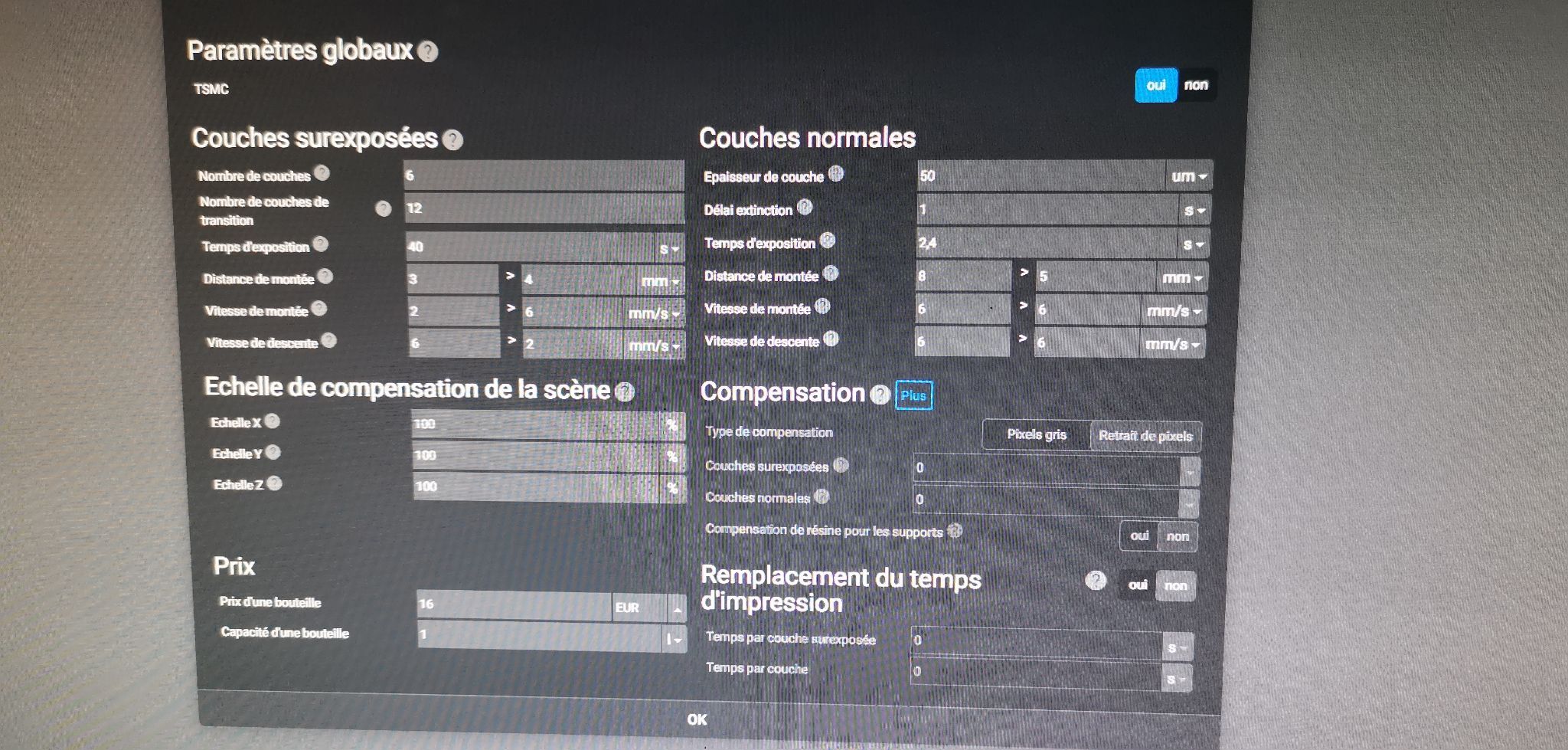Click the OK button
1568x750 pixels.
pos(697,719)
